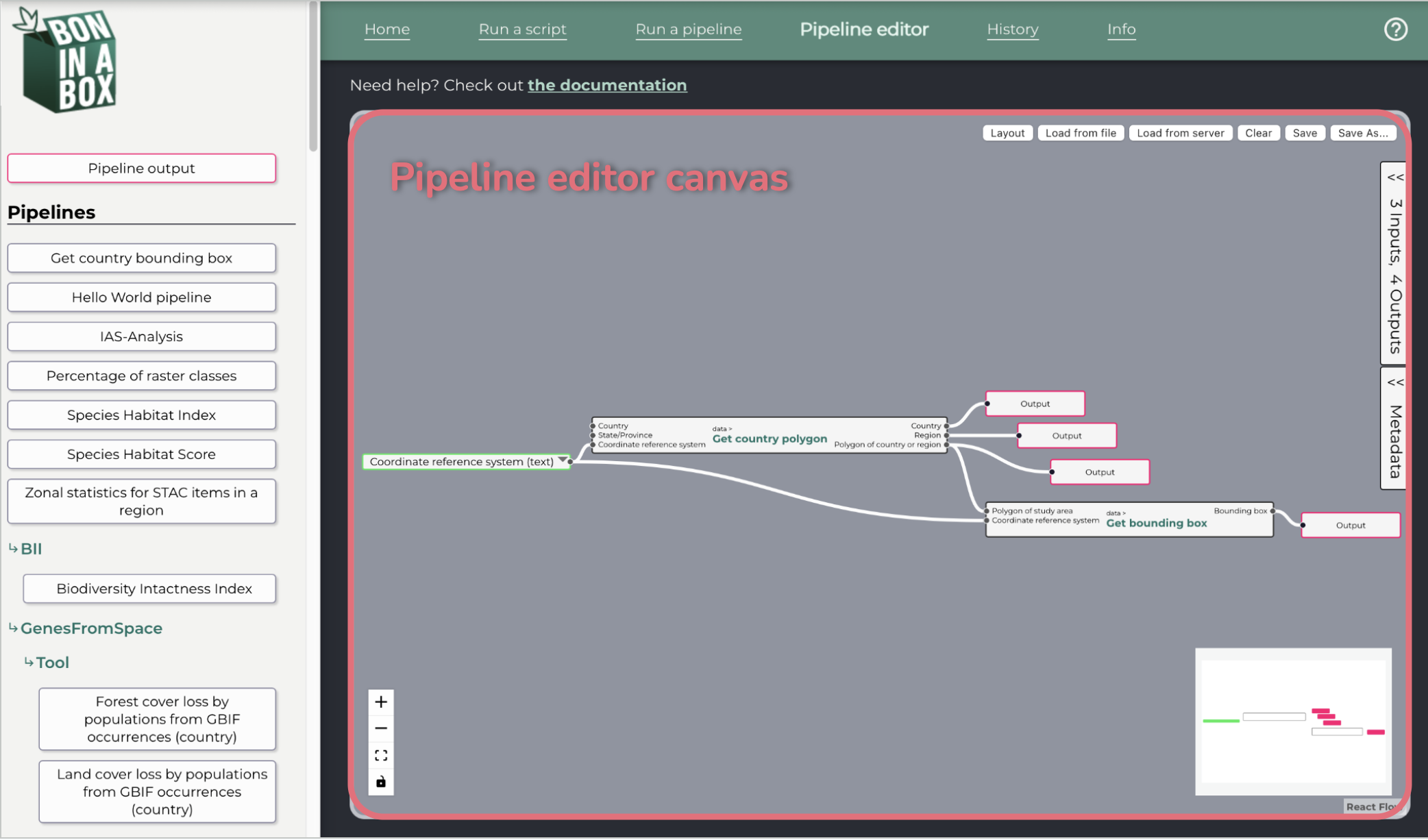Open Coordinate reference system dropdown arrow
Viewport: 1428px width, 840px height.
562,460
